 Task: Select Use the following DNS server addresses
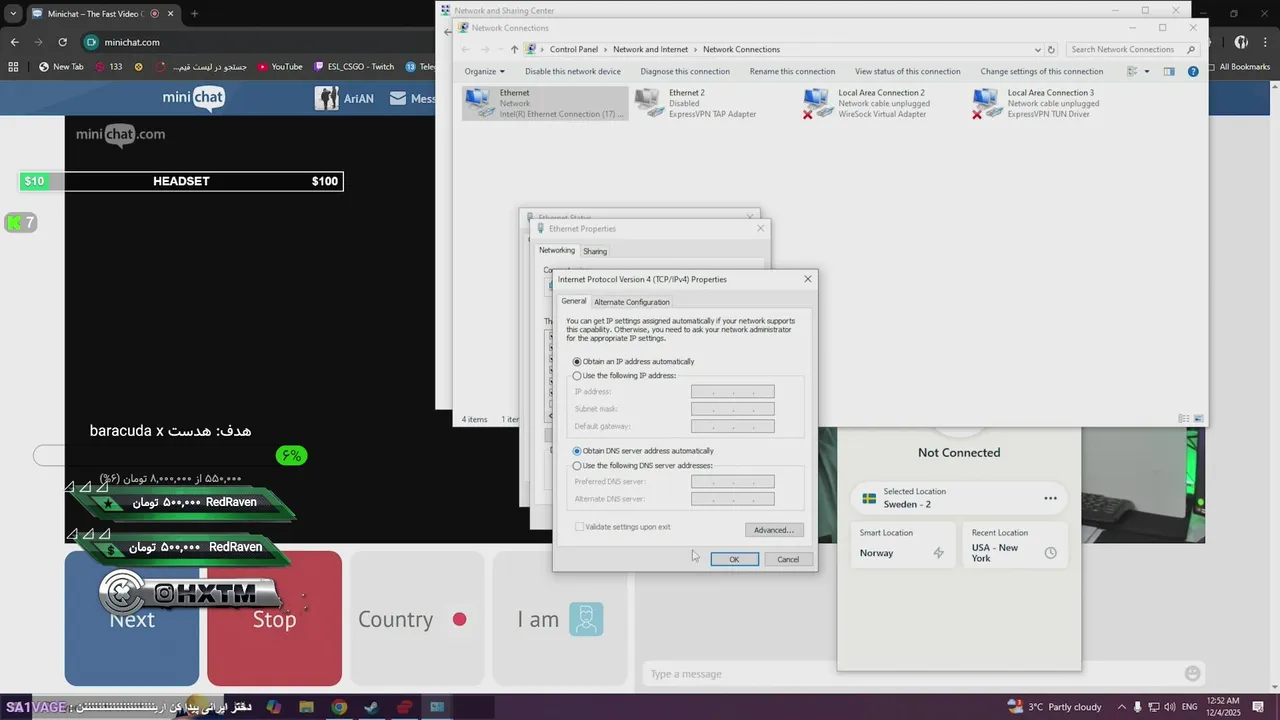tap(577, 466)
